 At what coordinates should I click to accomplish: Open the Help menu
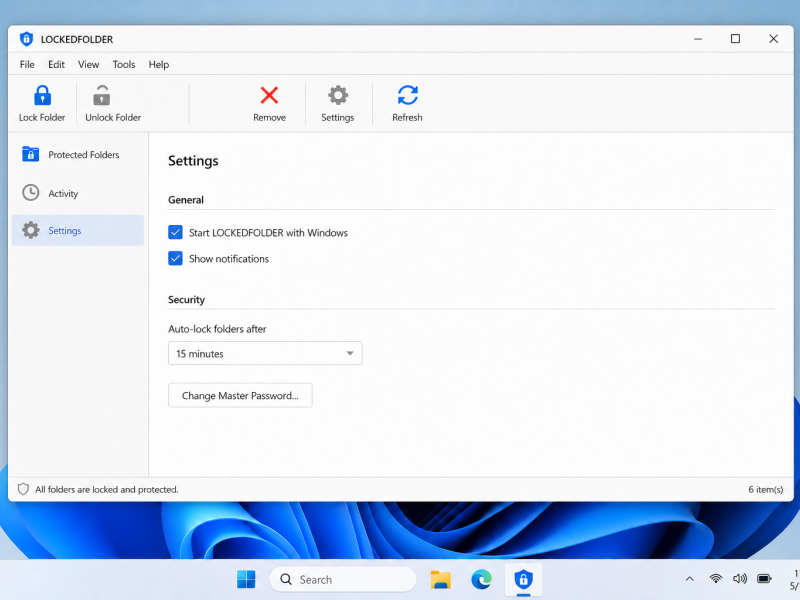[x=159, y=64]
